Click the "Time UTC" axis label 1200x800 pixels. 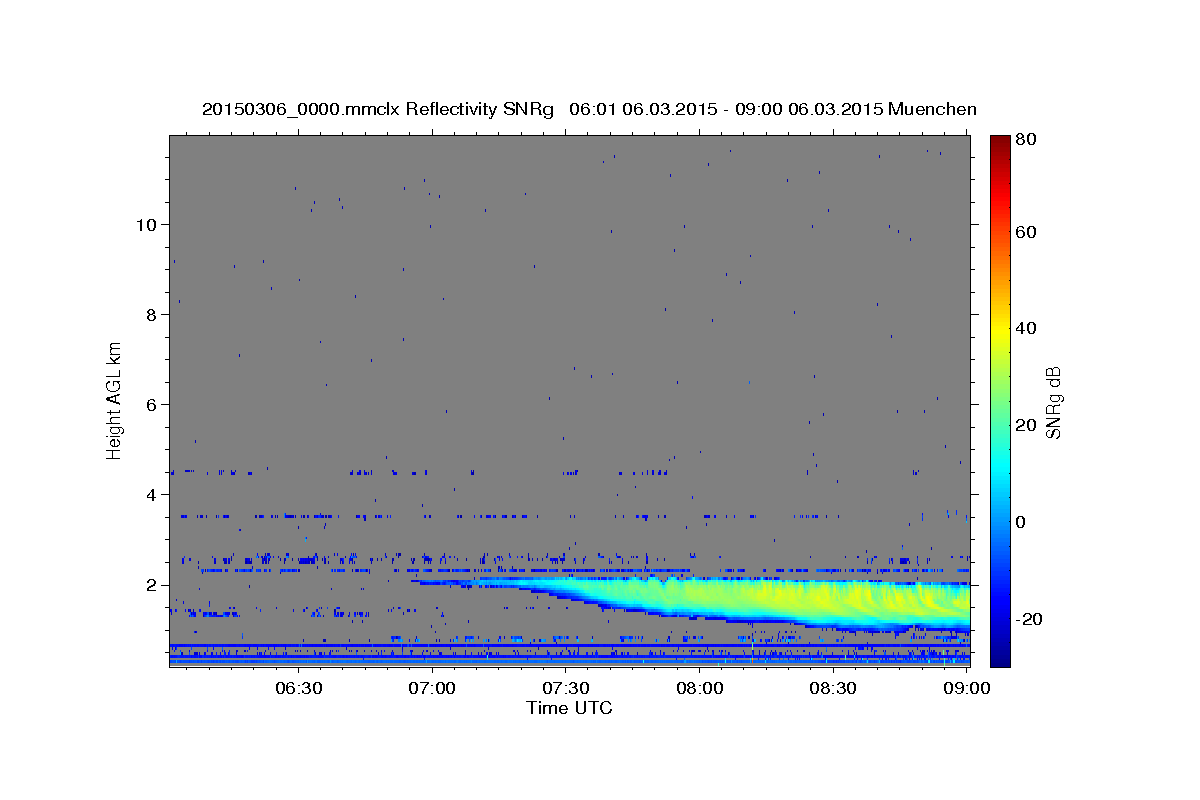click(x=569, y=708)
